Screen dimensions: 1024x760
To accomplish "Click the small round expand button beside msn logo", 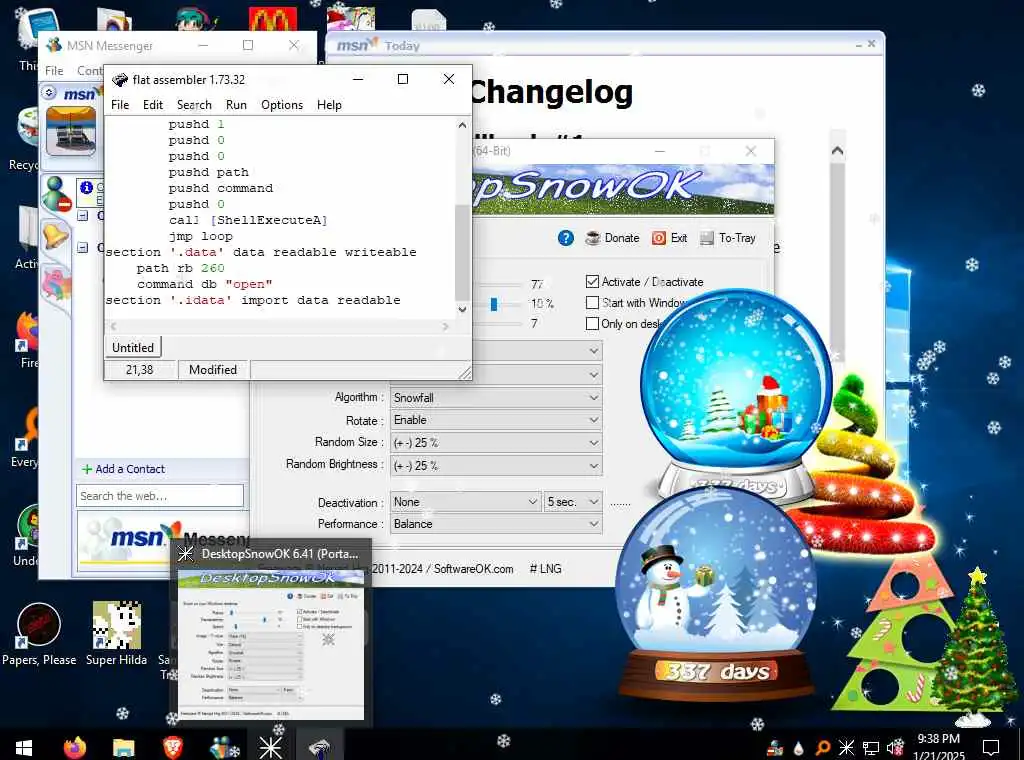I will click(49, 93).
